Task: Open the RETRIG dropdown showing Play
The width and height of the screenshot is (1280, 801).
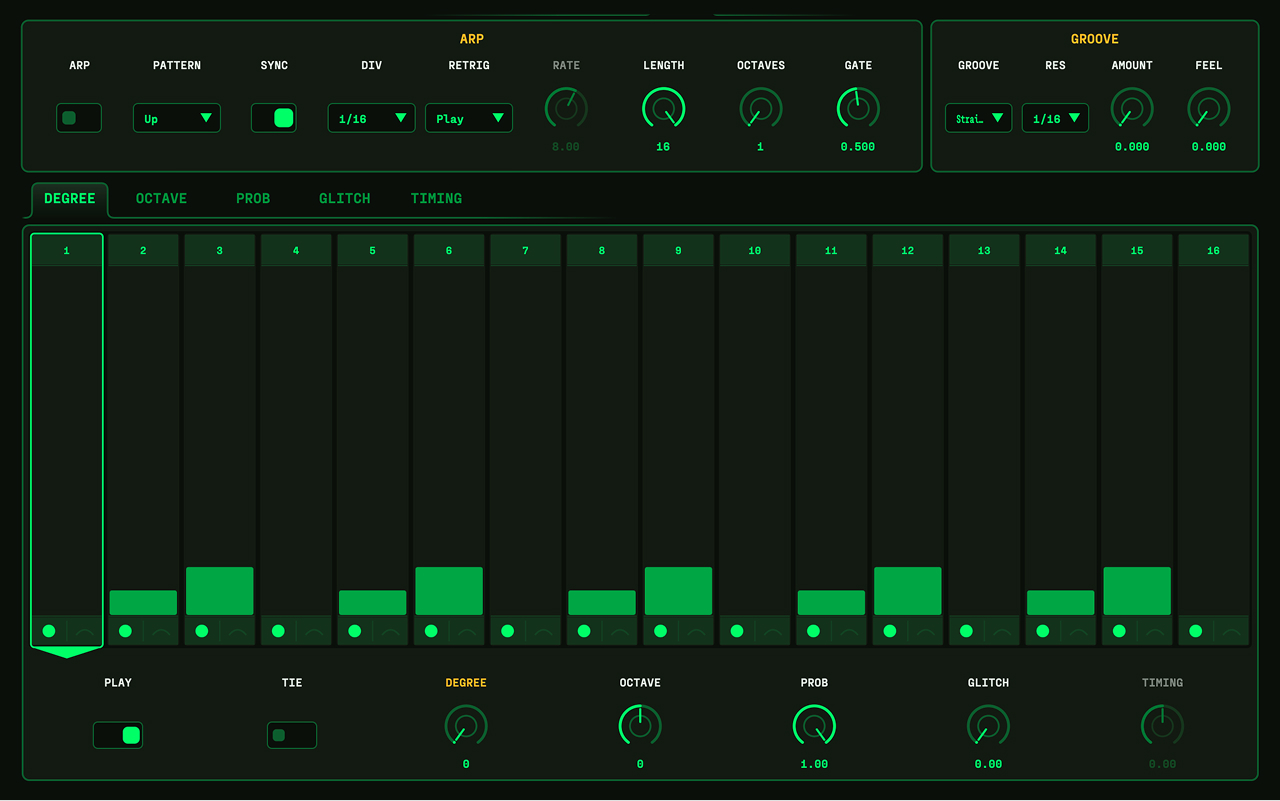Action: pos(469,118)
